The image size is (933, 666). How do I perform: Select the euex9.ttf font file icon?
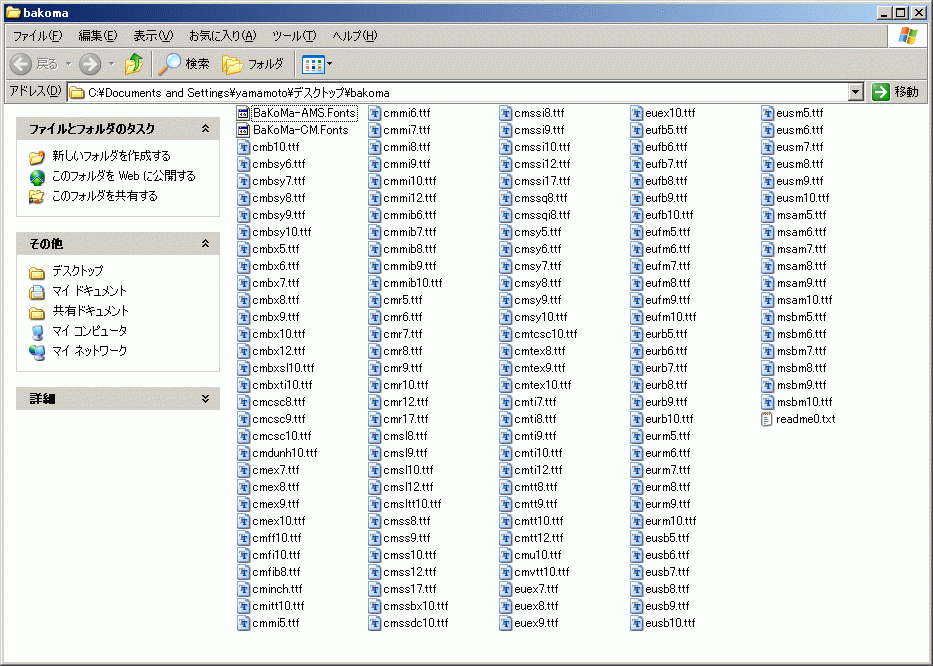click(505, 623)
